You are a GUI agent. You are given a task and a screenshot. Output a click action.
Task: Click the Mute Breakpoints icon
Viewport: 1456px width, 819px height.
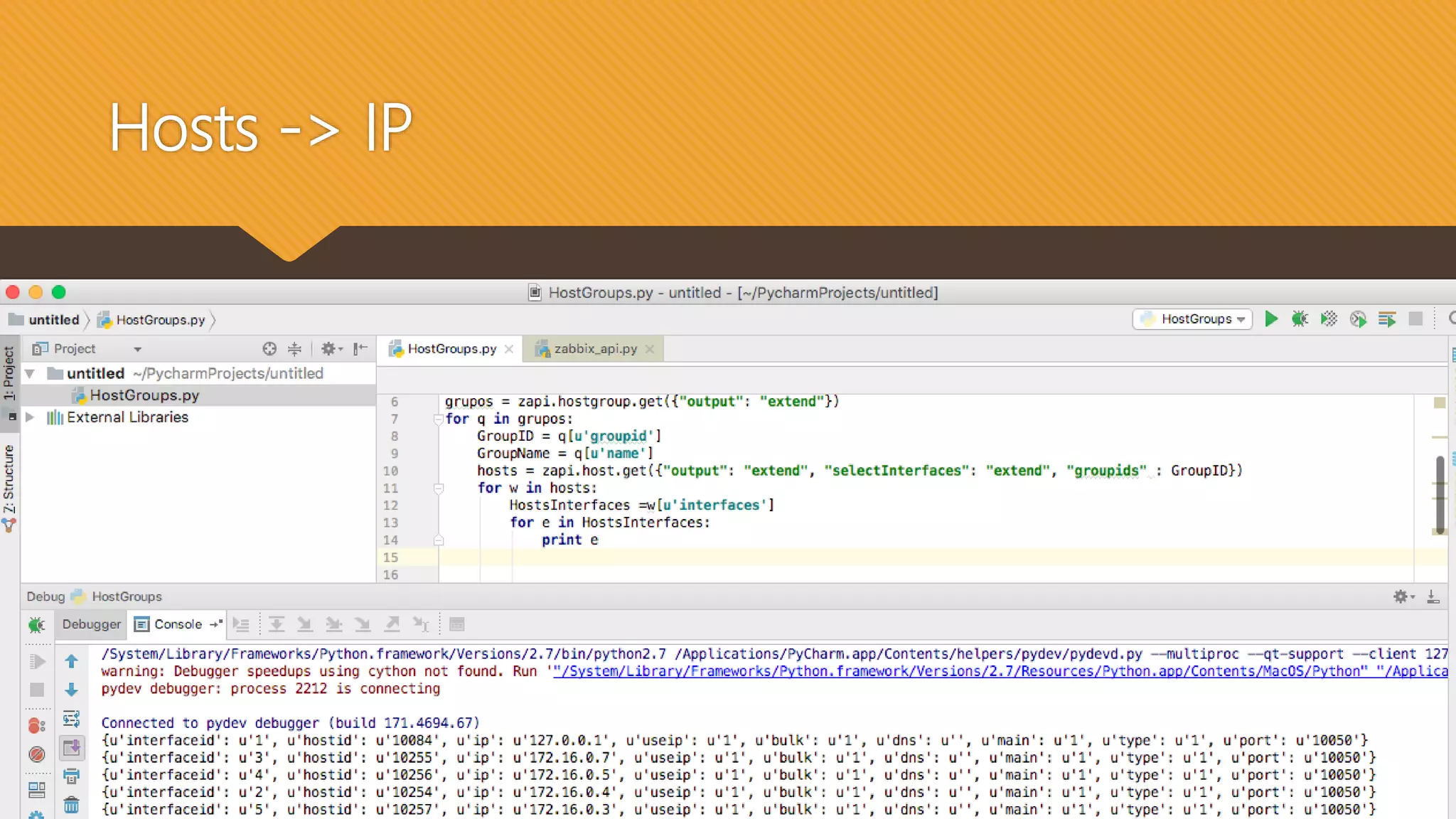[37, 754]
